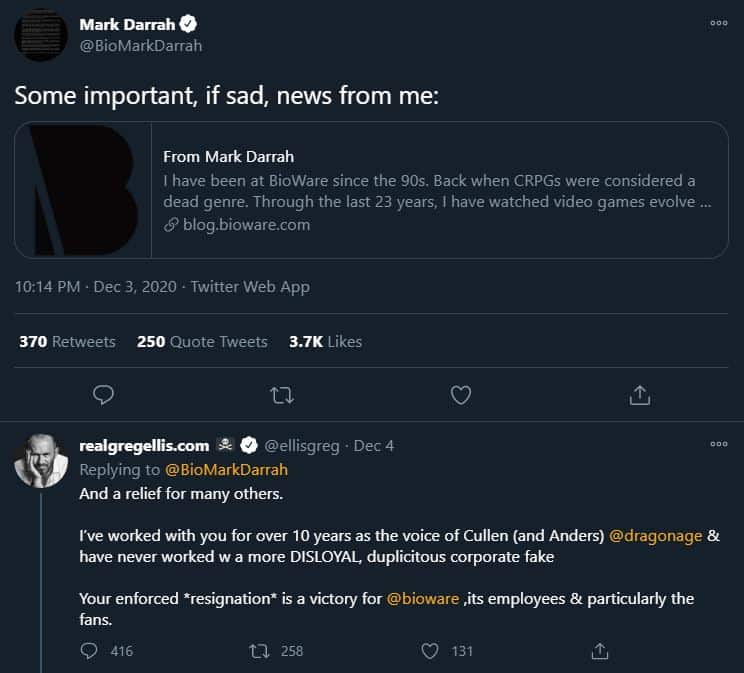The width and height of the screenshot is (744, 673).
Task: Reply to Mark Darrah's main tweet
Action: (x=104, y=395)
